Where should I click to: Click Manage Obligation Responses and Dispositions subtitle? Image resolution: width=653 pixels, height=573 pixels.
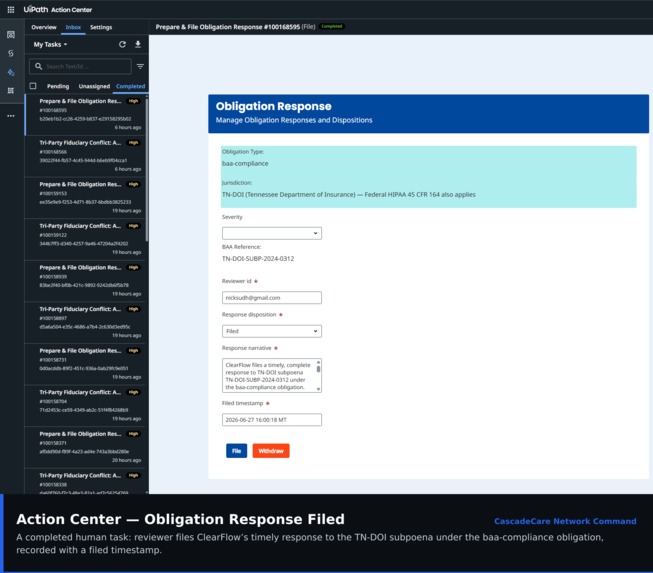tap(294, 120)
